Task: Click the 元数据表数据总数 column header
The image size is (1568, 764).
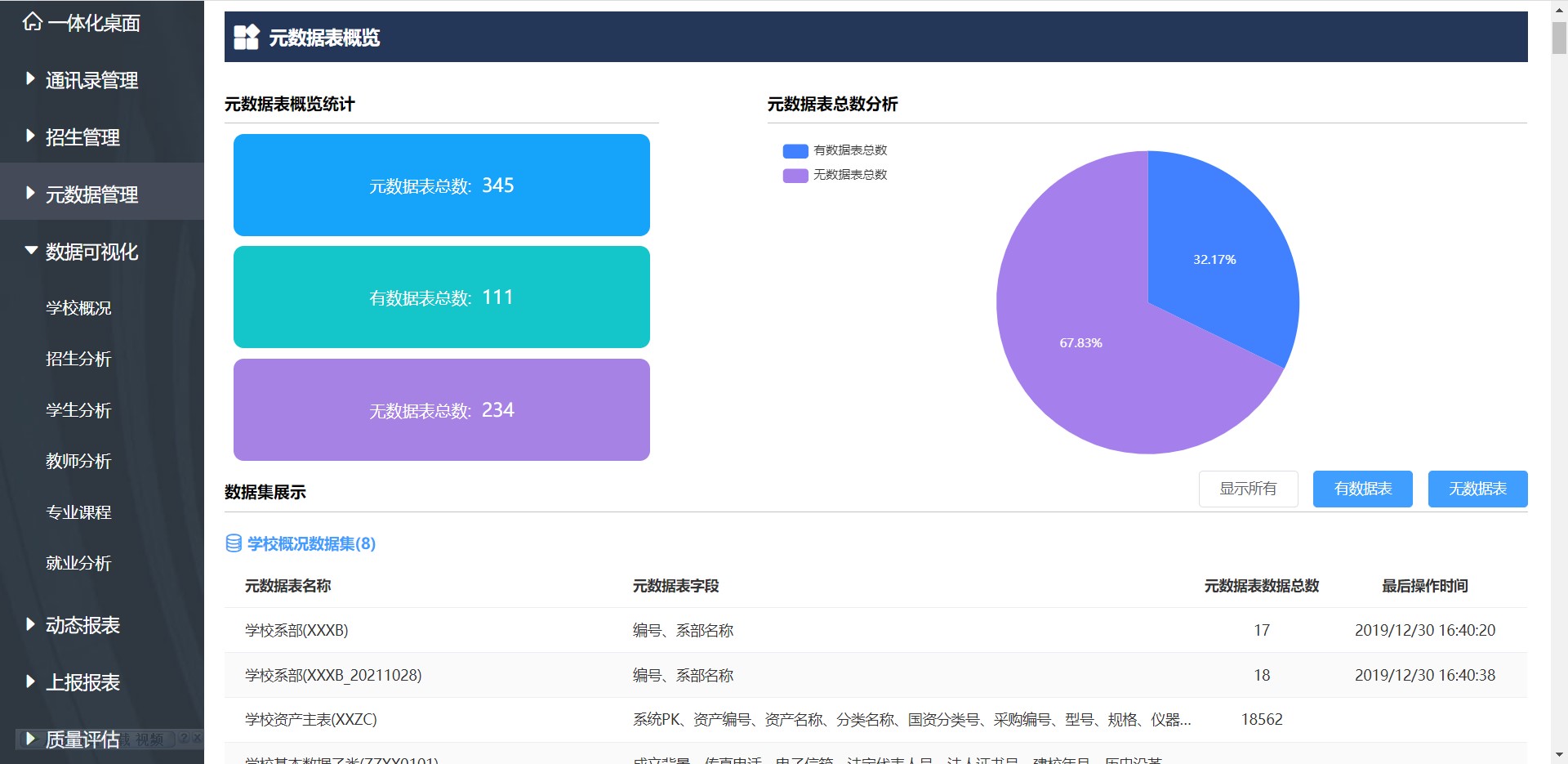Action: (x=1262, y=586)
